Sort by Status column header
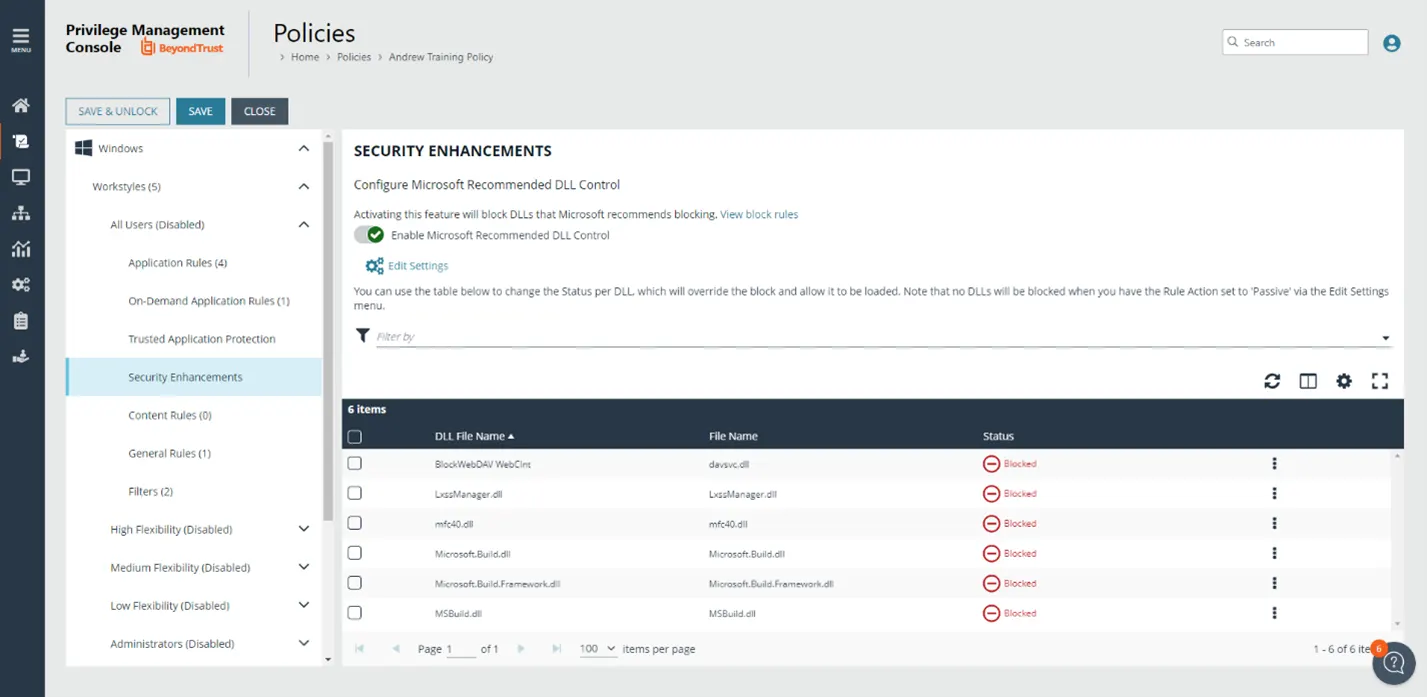Screen dimensions: 1427x697 [x=998, y=436]
